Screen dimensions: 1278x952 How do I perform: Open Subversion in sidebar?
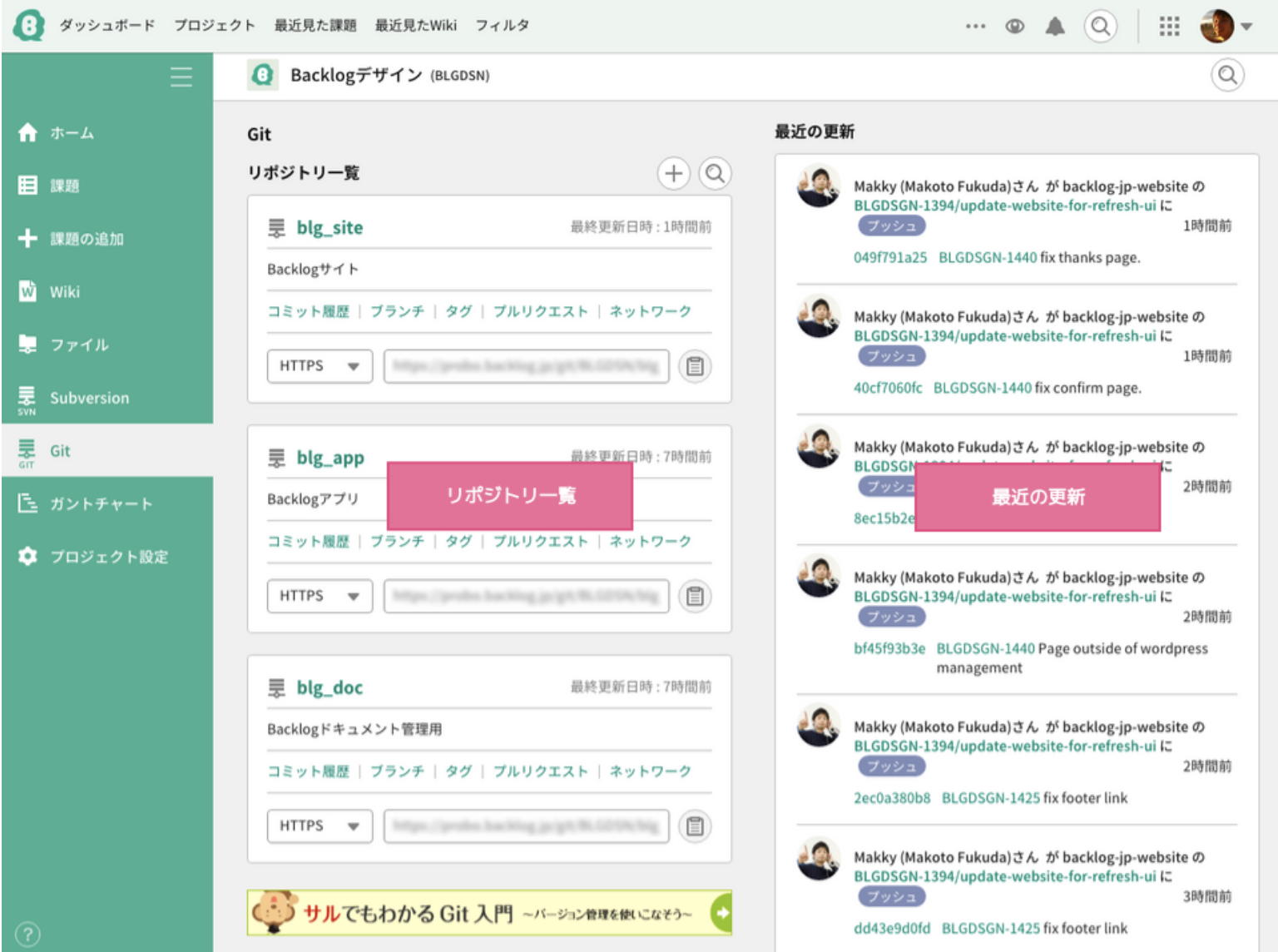click(107, 398)
